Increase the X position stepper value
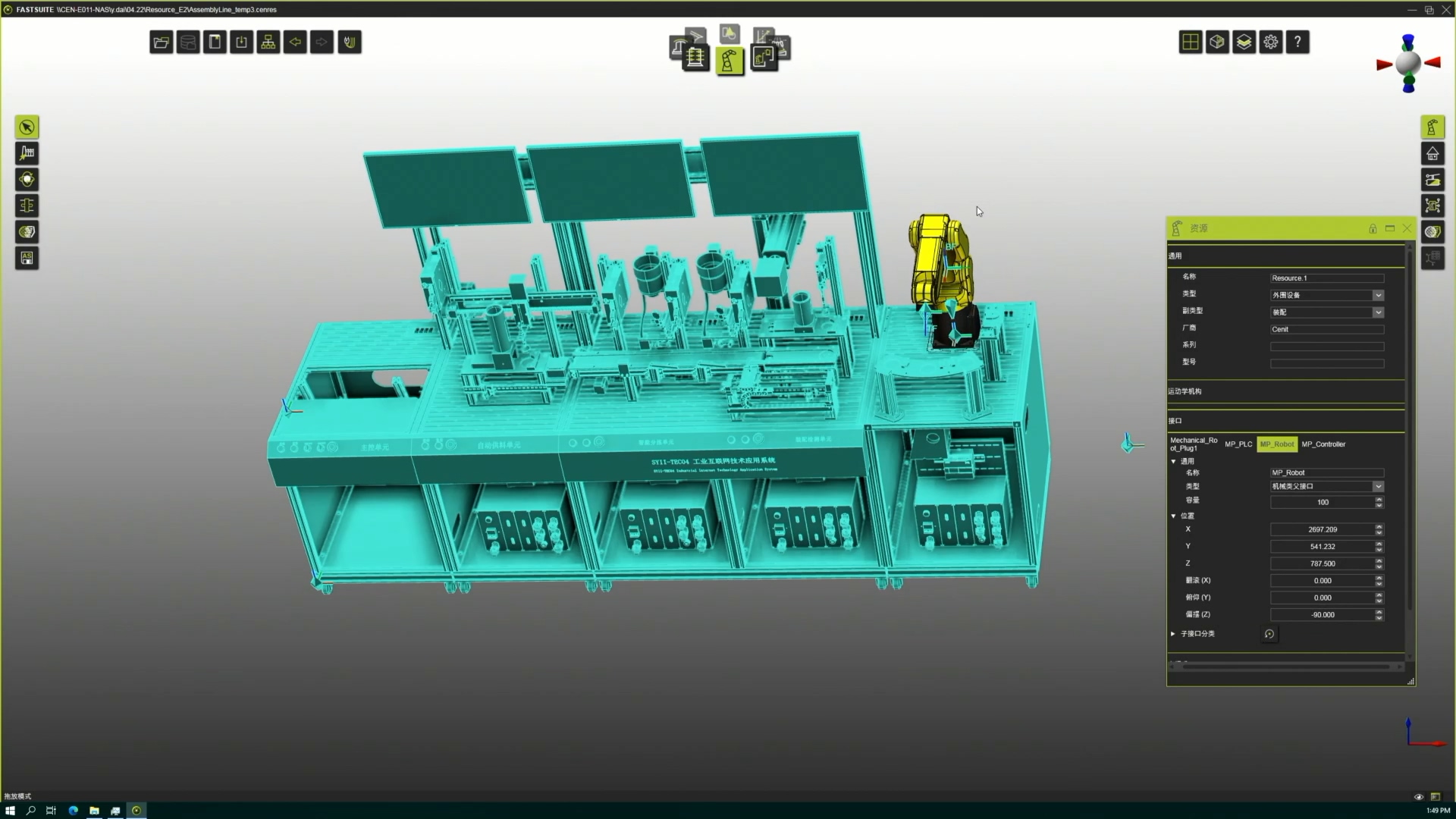Screen dimensions: 1456x819 [x=1379, y=526]
